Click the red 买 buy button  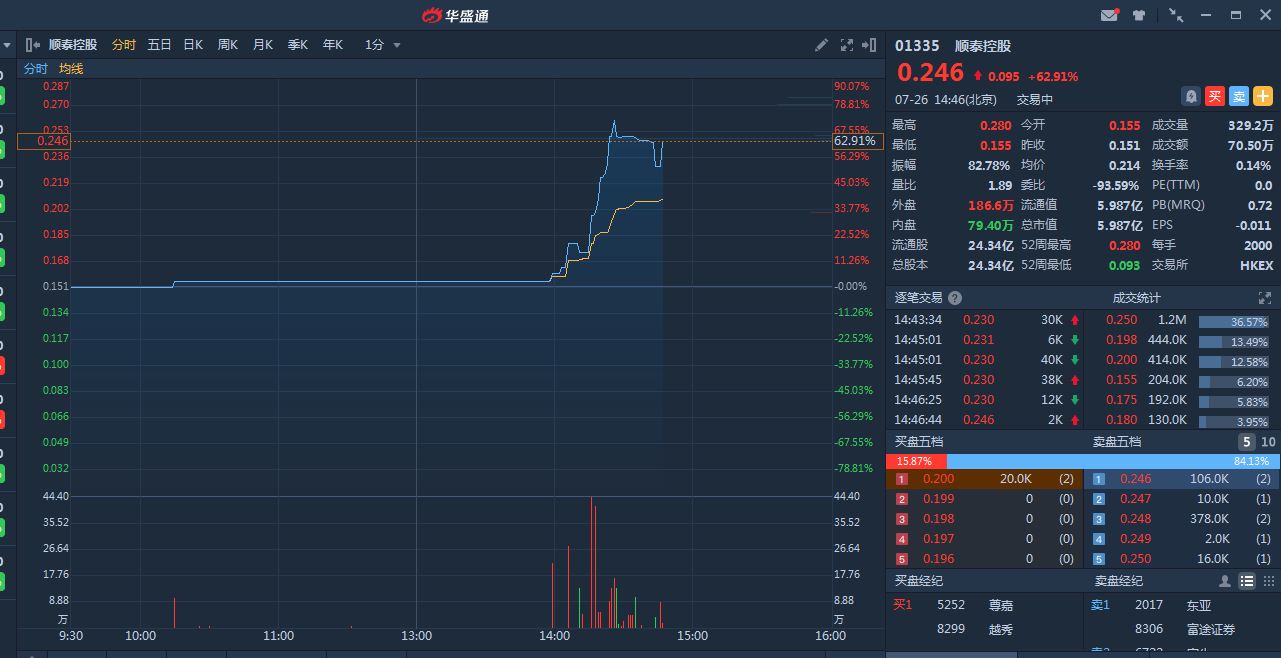pyautogui.click(x=1214, y=96)
